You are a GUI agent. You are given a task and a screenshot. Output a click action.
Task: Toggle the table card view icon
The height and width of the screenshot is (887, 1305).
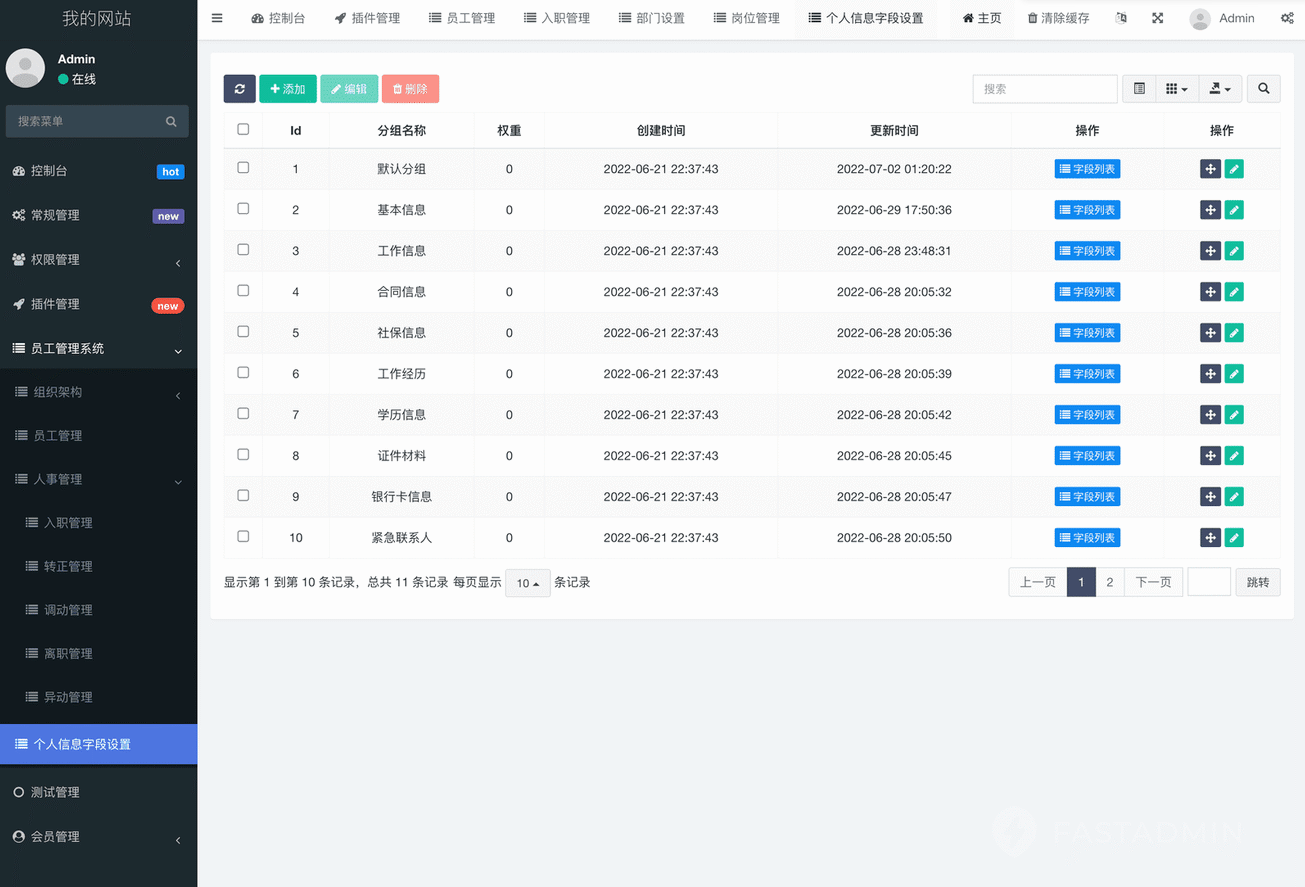point(1139,89)
